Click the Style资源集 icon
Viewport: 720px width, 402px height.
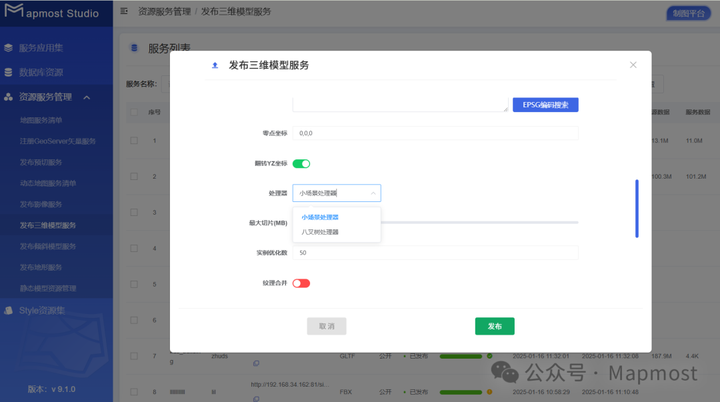(x=8, y=311)
